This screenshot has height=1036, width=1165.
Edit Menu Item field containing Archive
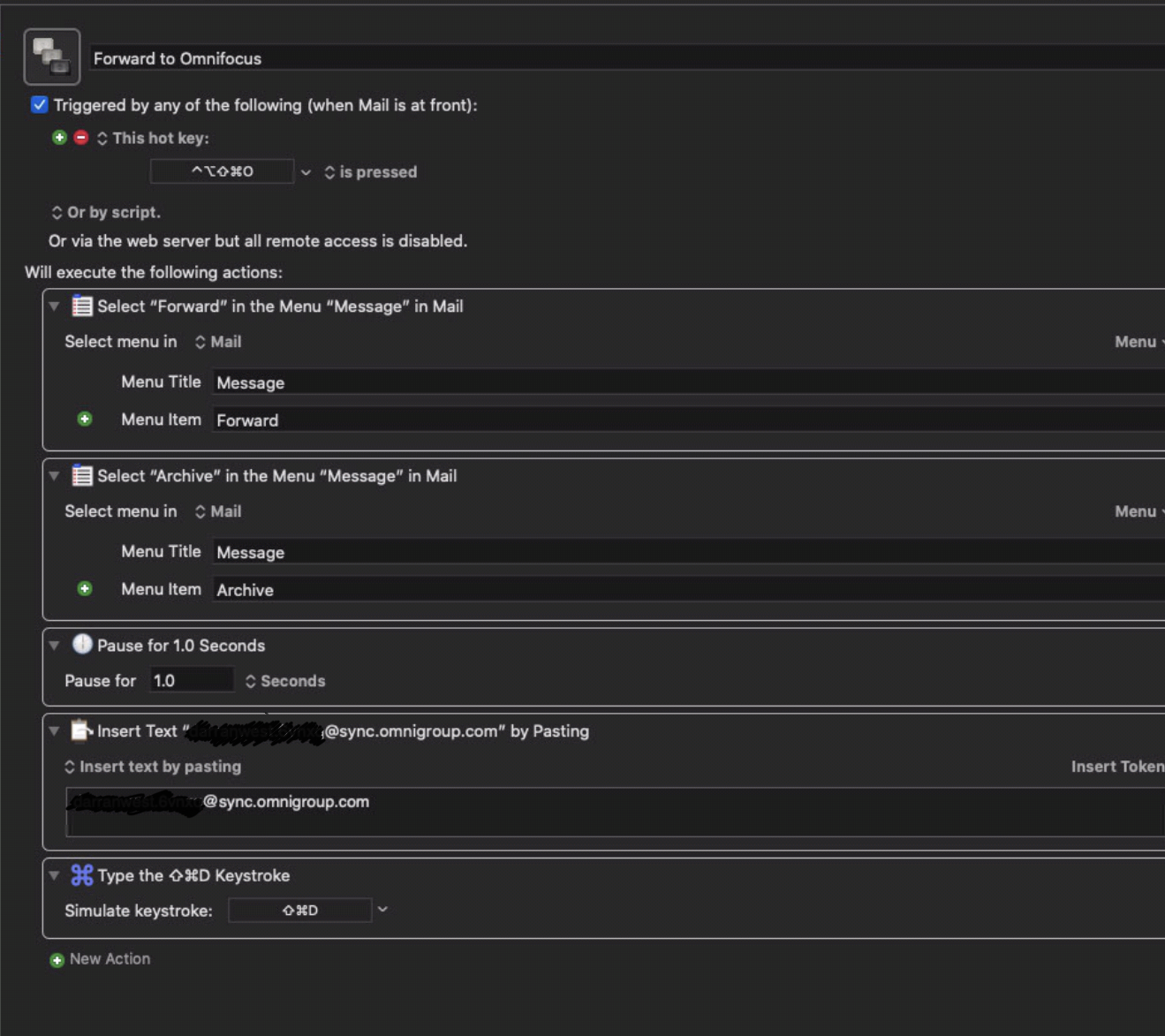coord(689,590)
